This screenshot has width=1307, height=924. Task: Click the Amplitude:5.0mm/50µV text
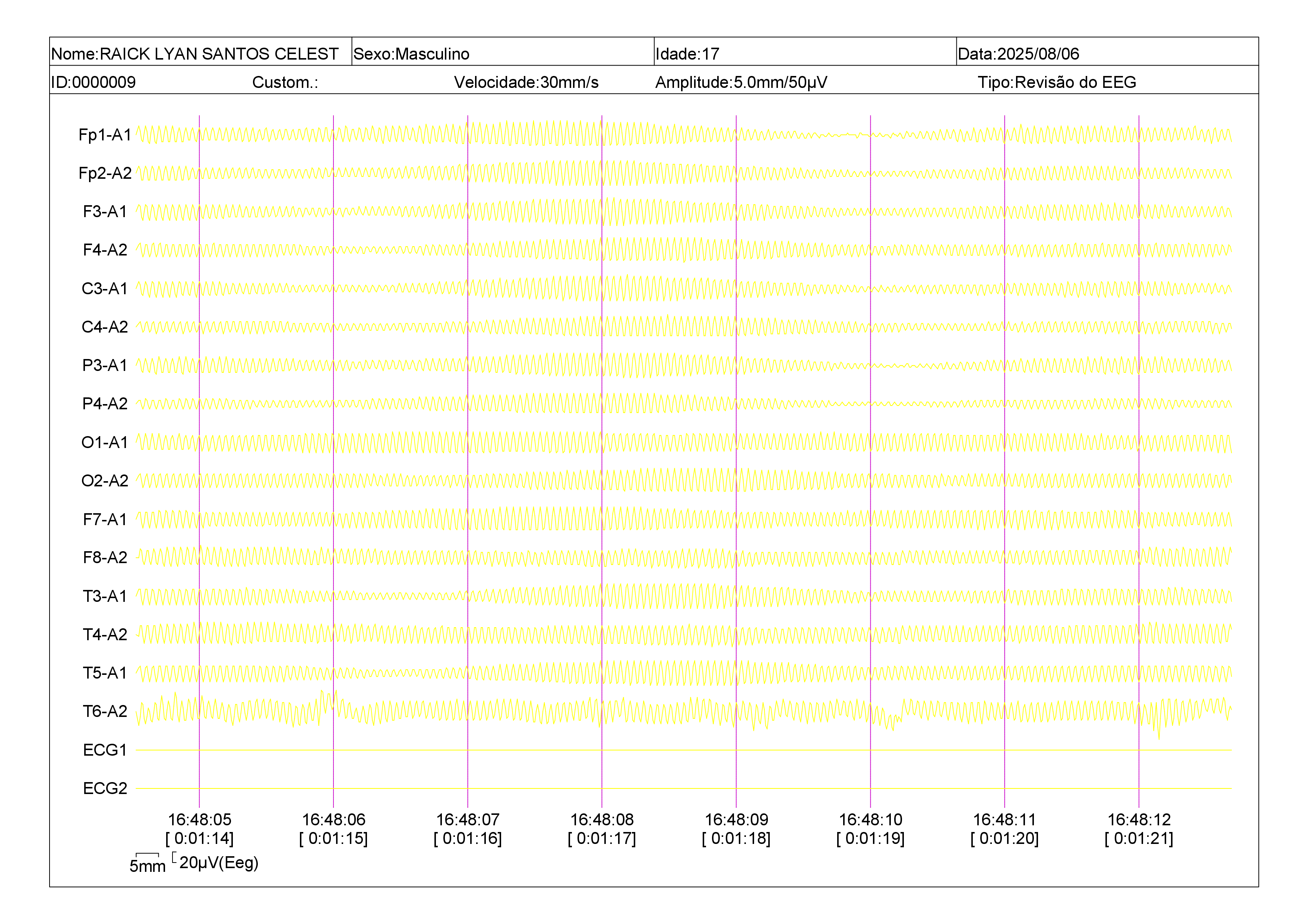(741, 82)
